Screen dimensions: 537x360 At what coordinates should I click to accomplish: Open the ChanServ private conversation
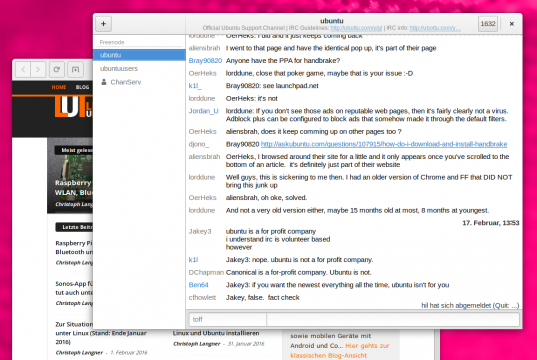[x=139, y=82]
